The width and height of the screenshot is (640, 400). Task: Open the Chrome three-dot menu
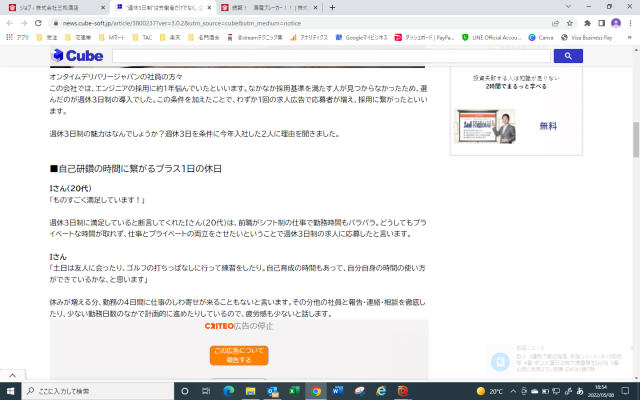tap(630, 23)
